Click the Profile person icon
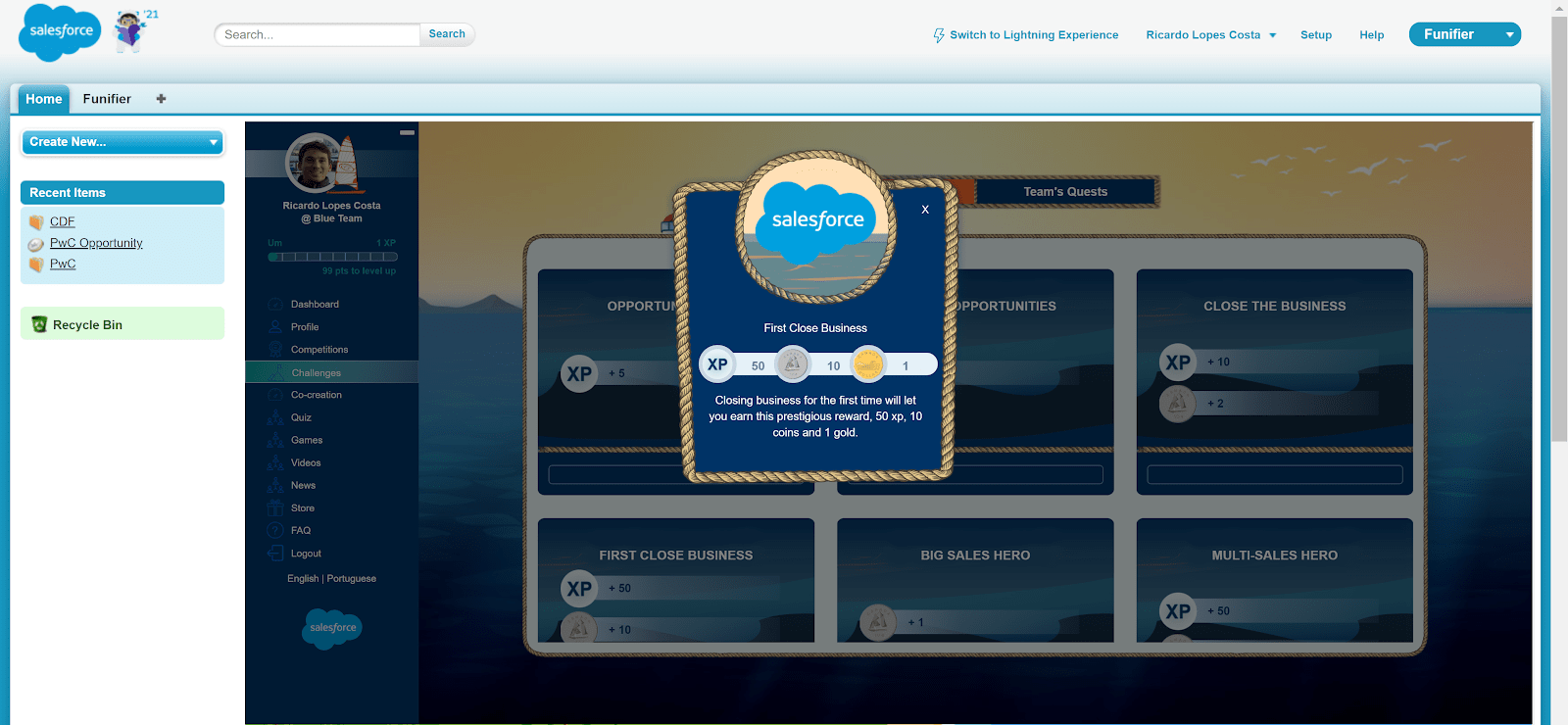The image size is (1568, 725). (x=275, y=327)
